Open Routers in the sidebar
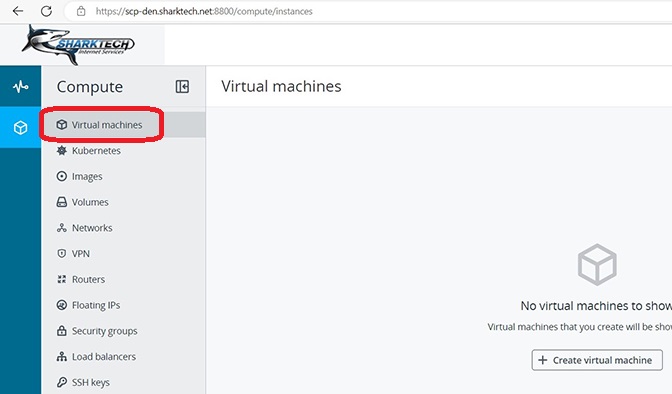Viewport: 672px width, 394px height. [x=123, y=279]
